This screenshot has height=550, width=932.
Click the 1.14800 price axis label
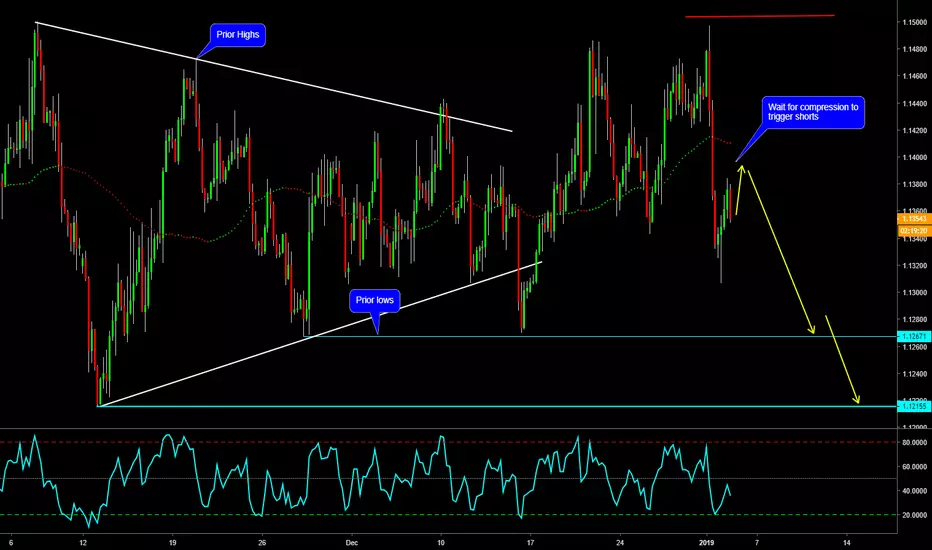click(x=914, y=49)
